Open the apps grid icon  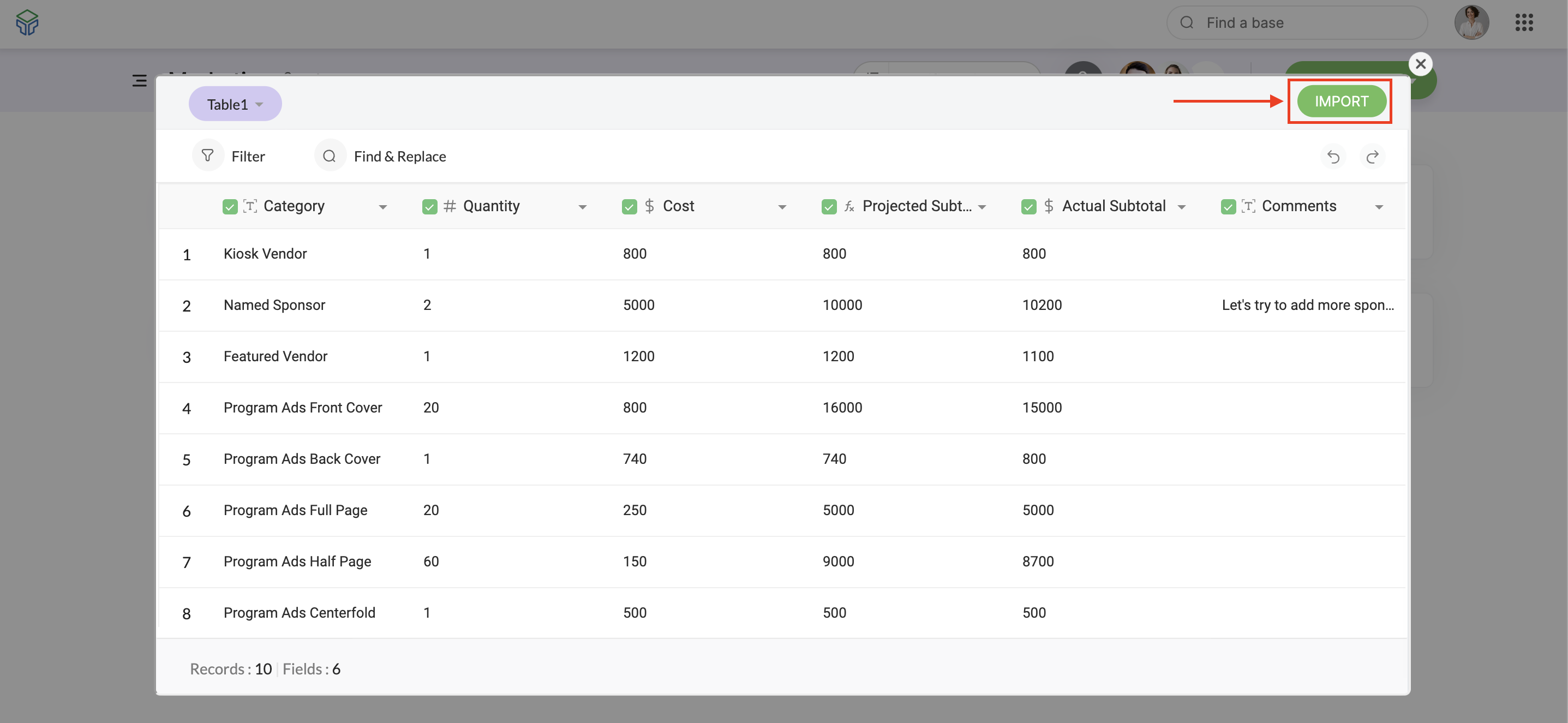pos(1524,23)
